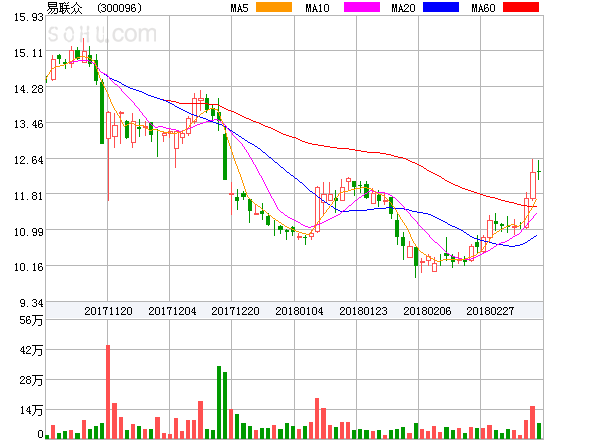Screen dimensions: 600x440
Task: Click the red MA60 legend swatch
Action: [521, 7]
